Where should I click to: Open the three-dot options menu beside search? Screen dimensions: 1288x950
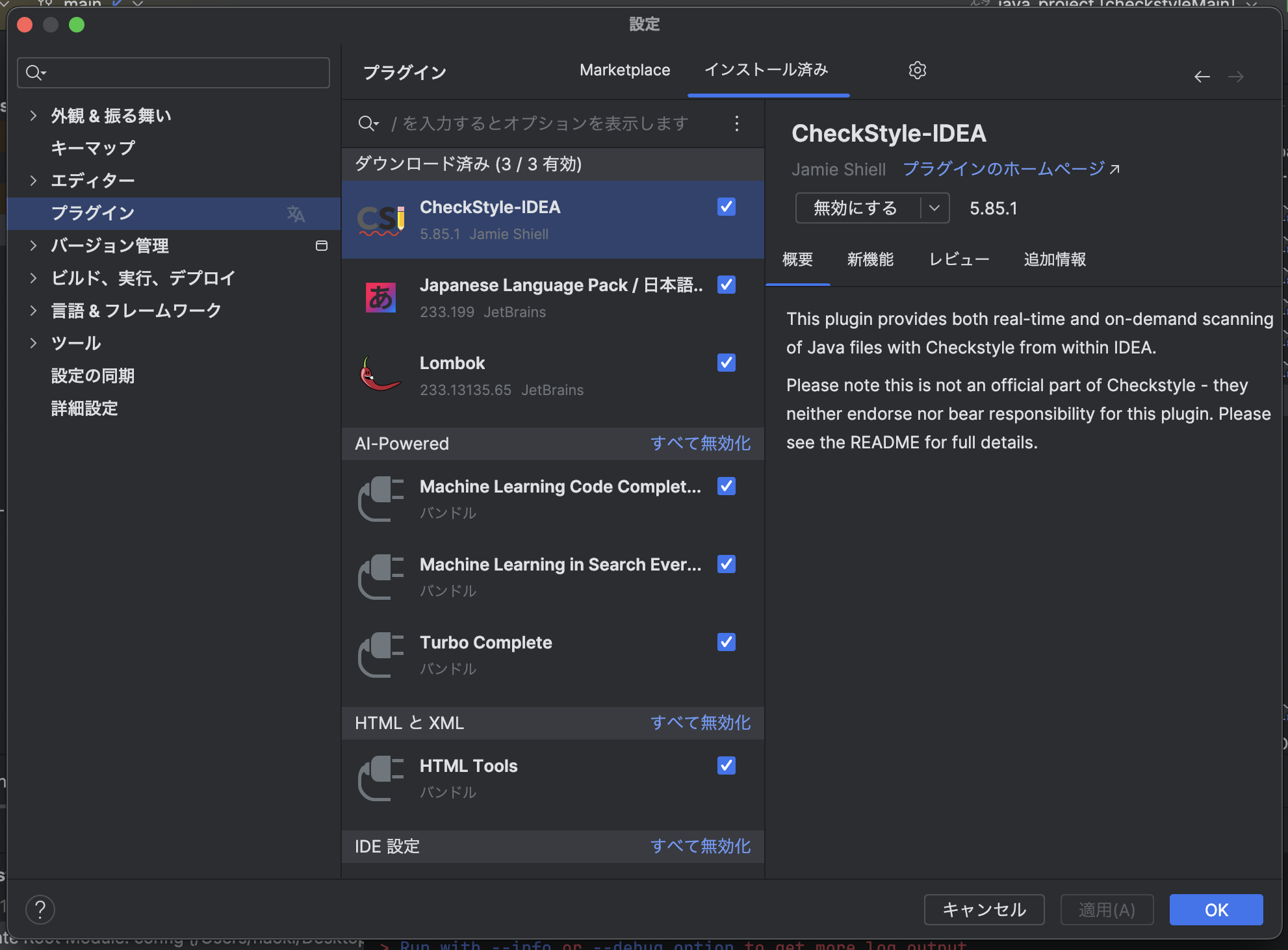[737, 123]
